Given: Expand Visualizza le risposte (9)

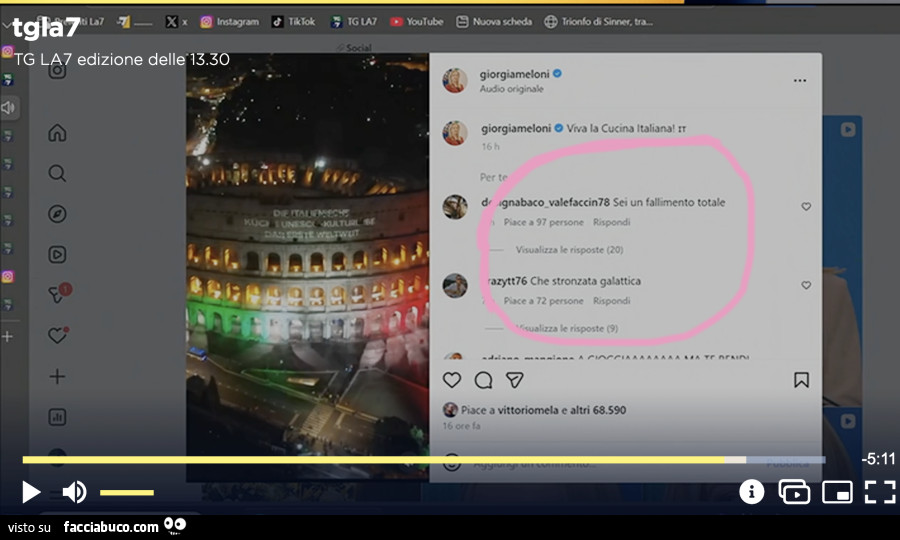Looking at the screenshot, I should [x=567, y=328].
